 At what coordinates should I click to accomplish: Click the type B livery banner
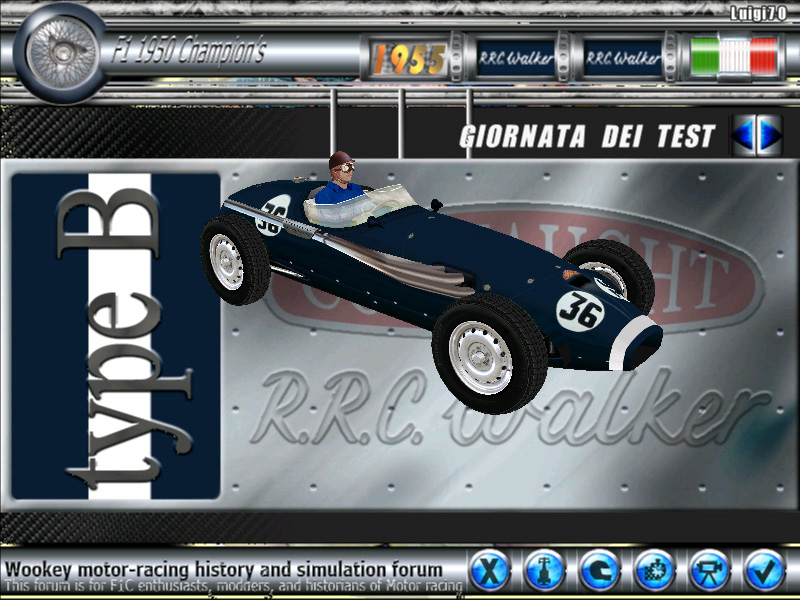coord(116,336)
